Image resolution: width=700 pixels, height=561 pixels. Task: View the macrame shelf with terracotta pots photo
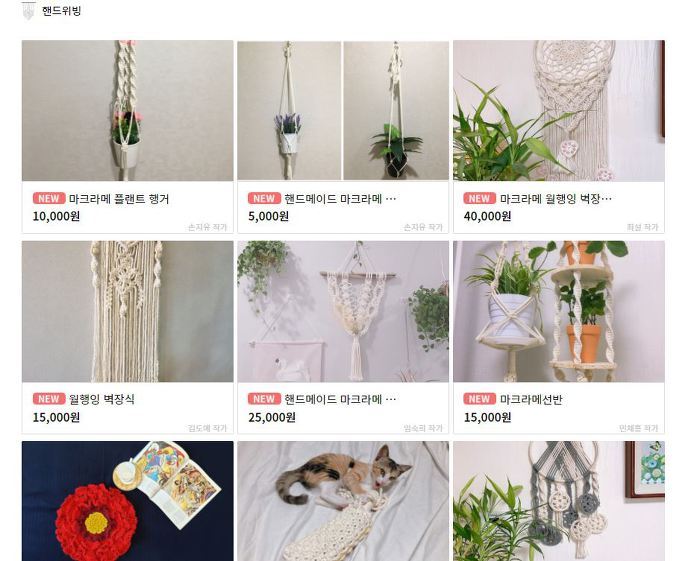559,312
